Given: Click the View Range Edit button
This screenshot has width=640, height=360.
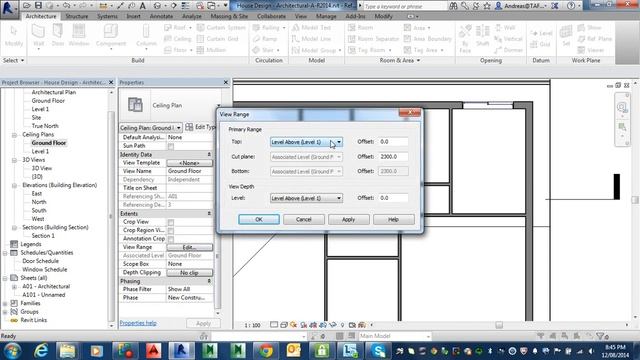Looking at the screenshot, I should [x=189, y=247].
